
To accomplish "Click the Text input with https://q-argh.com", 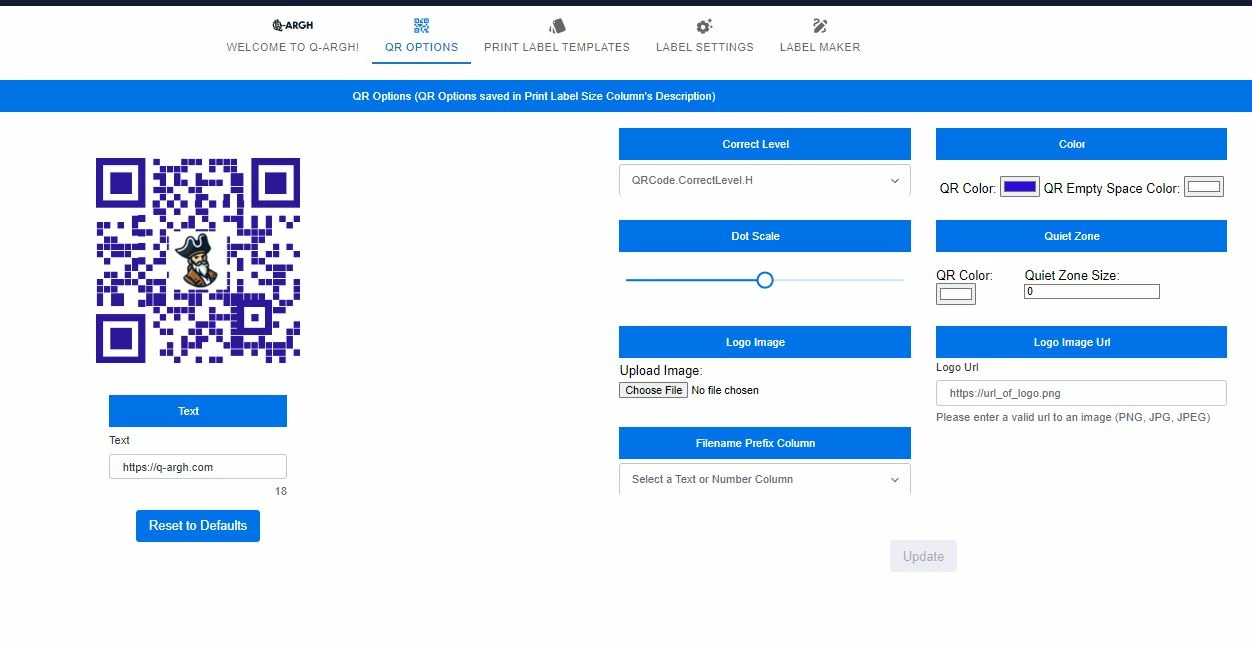I will (x=198, y=467).
